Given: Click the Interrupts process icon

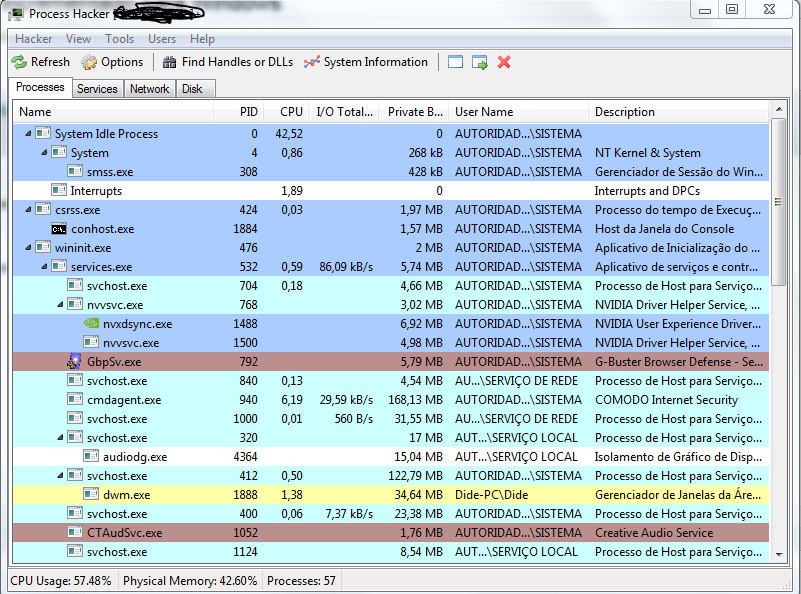Looking at the screenshot, I should [x=59, y=191].
